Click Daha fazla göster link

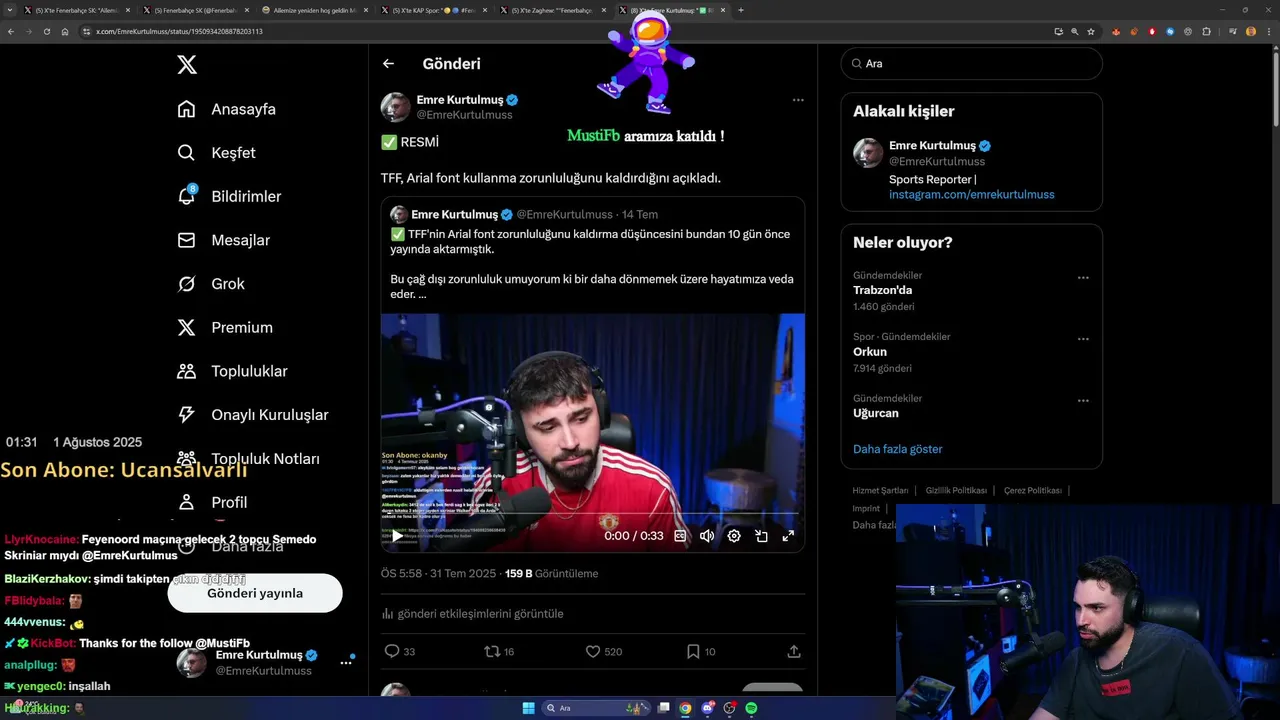click(x=898, y=449)
